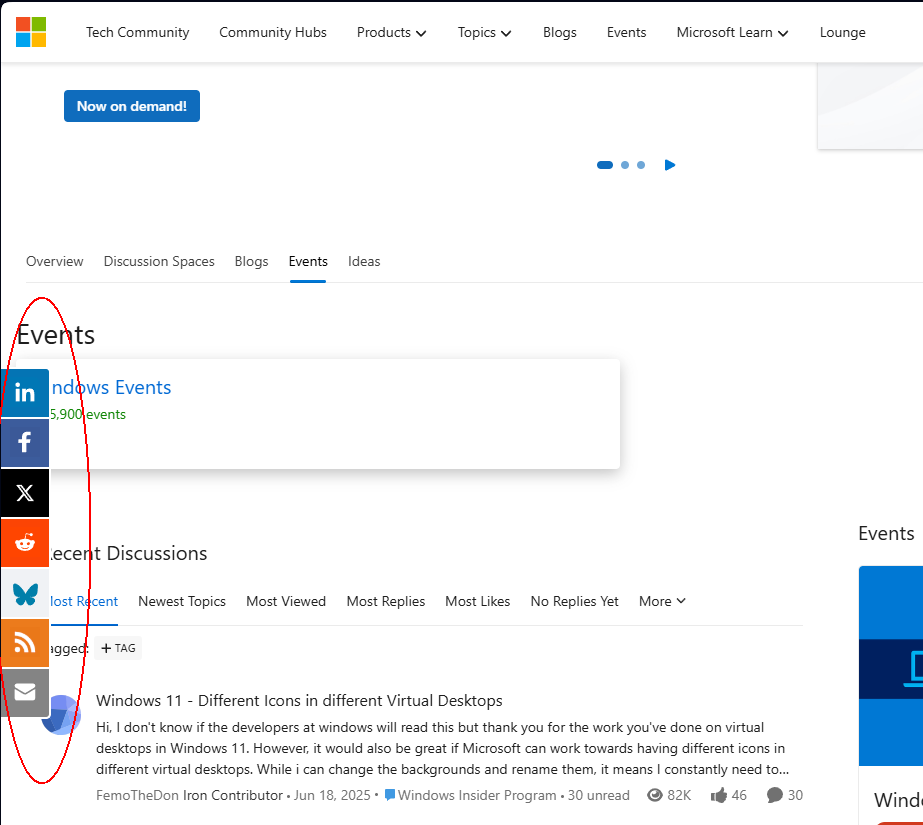Screen dimensions: 923x825
Task: Switch to Discussion Spaces tab
Action: (159, 261)
